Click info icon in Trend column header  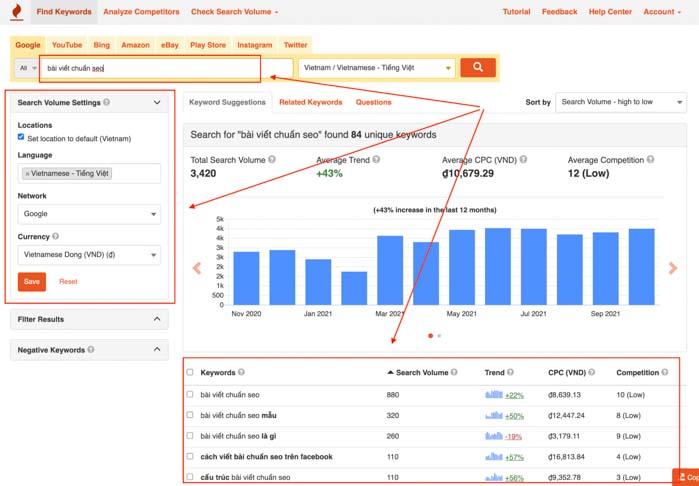tap(510, 372)
